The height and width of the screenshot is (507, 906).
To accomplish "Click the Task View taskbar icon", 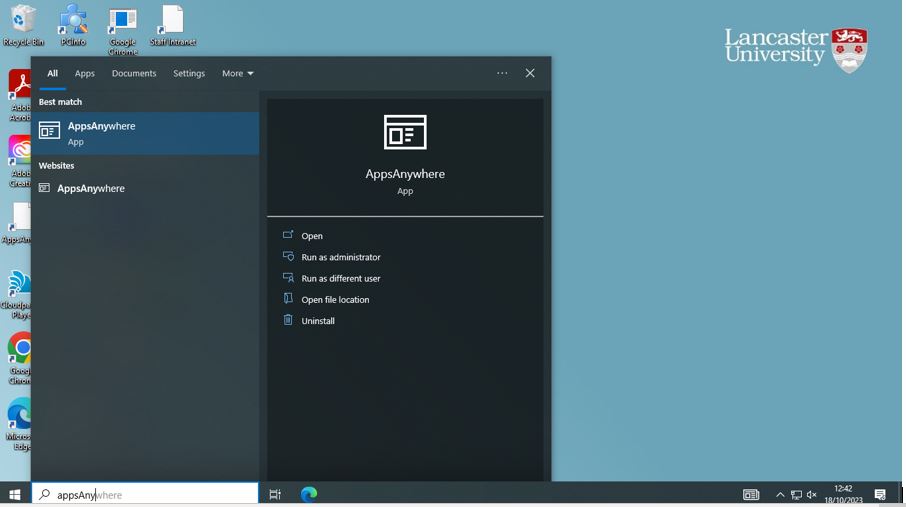I will click(x=275, y=494).
